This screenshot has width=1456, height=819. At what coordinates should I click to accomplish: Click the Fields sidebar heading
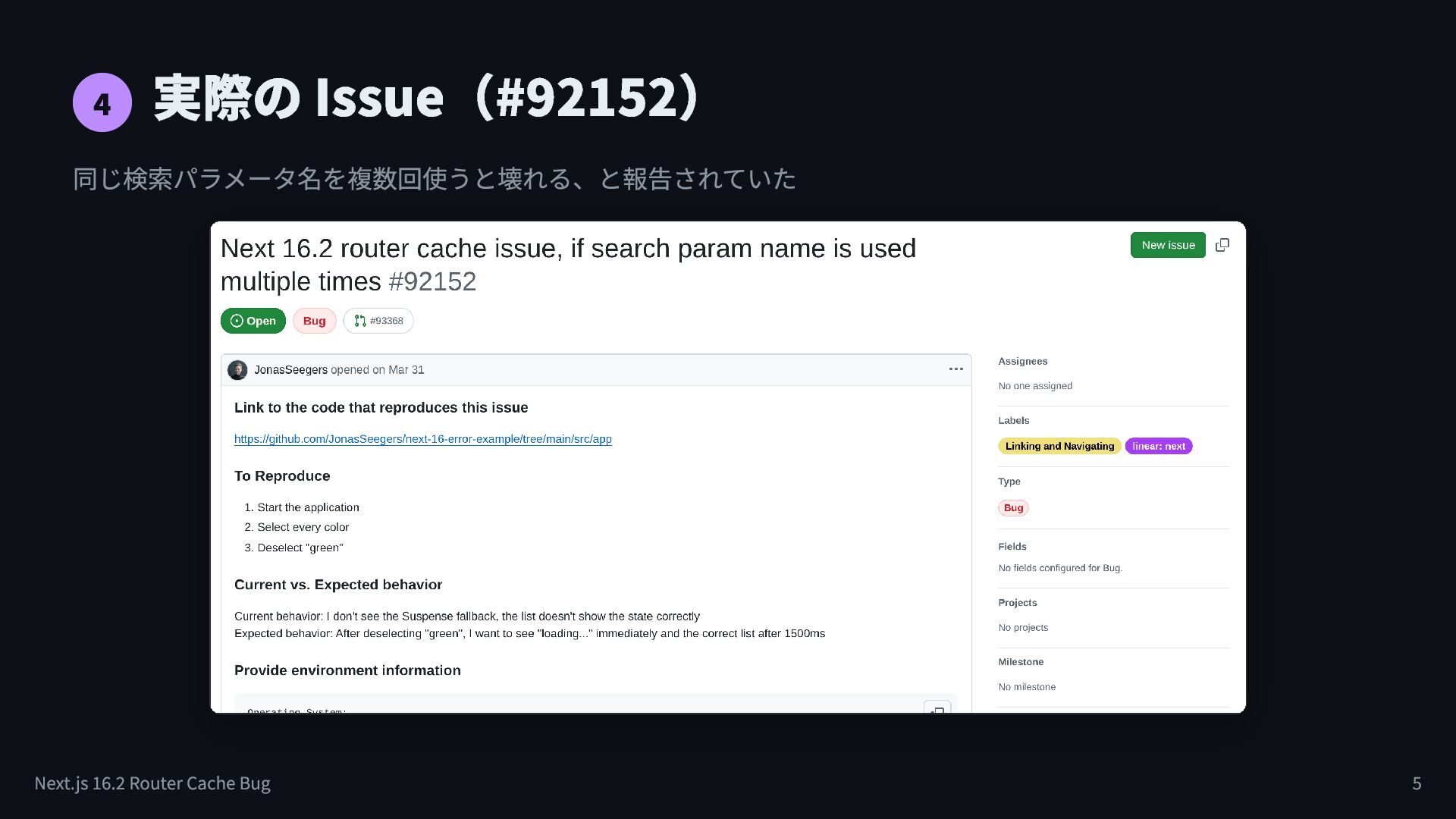tap(1012, 547)
